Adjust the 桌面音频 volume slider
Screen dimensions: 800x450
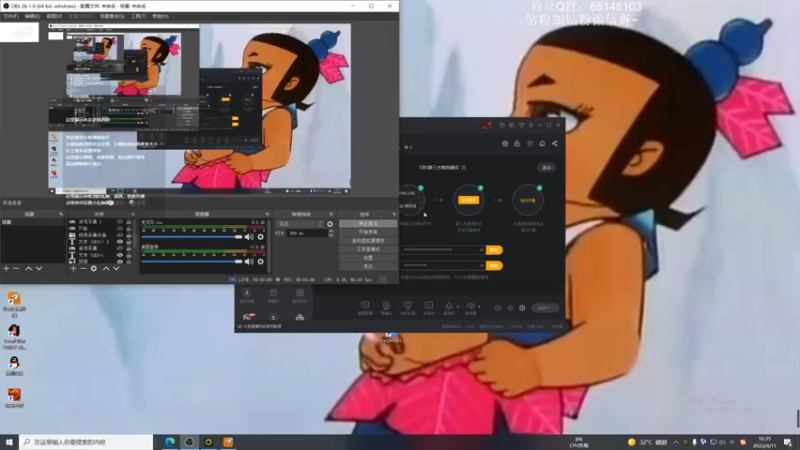pos(192,262)
